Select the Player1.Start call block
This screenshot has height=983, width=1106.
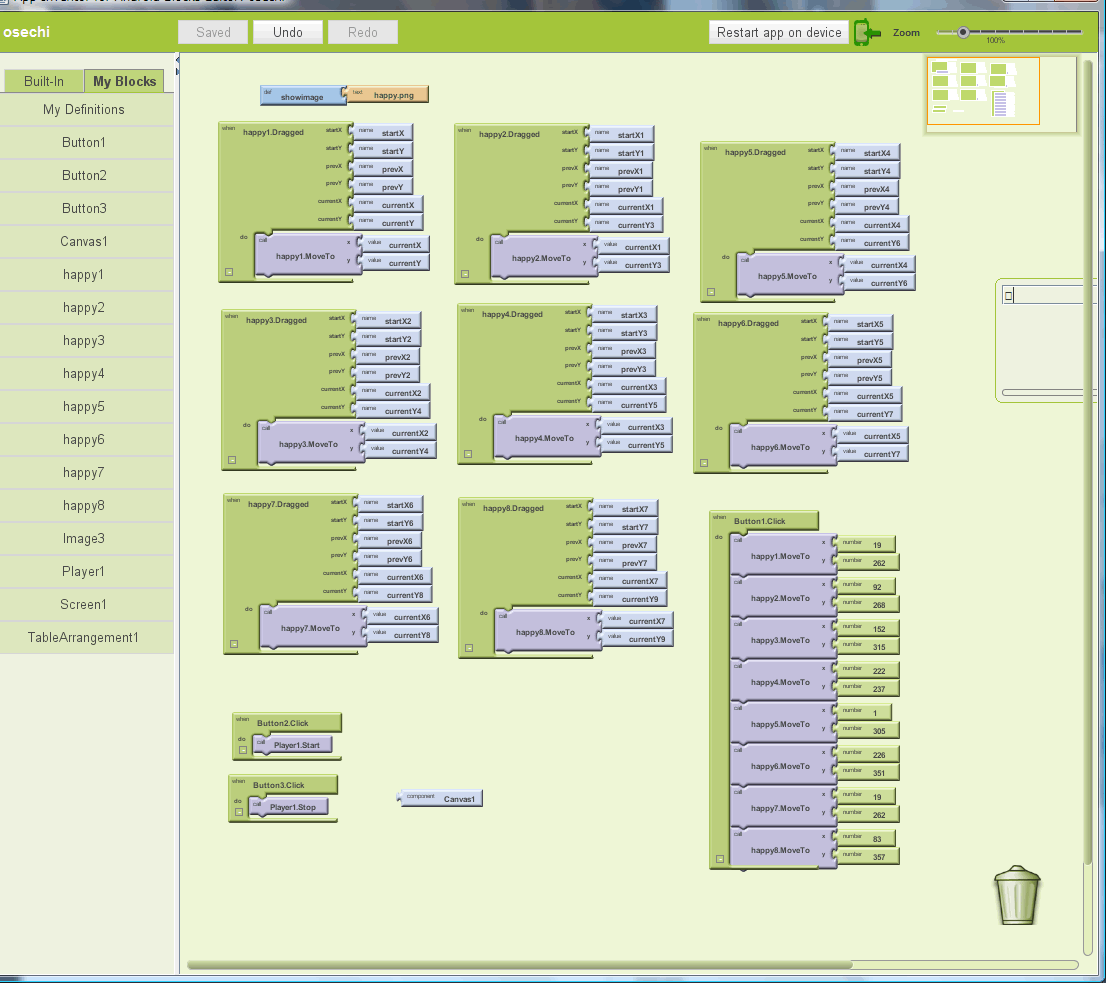click(293, 745)
